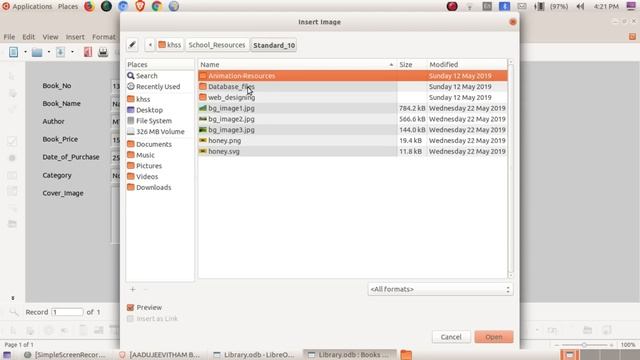This screenshot has height=360, width=640.
Task: Switch to Library.odb : Books taskbar window
Action: (349, 355)
